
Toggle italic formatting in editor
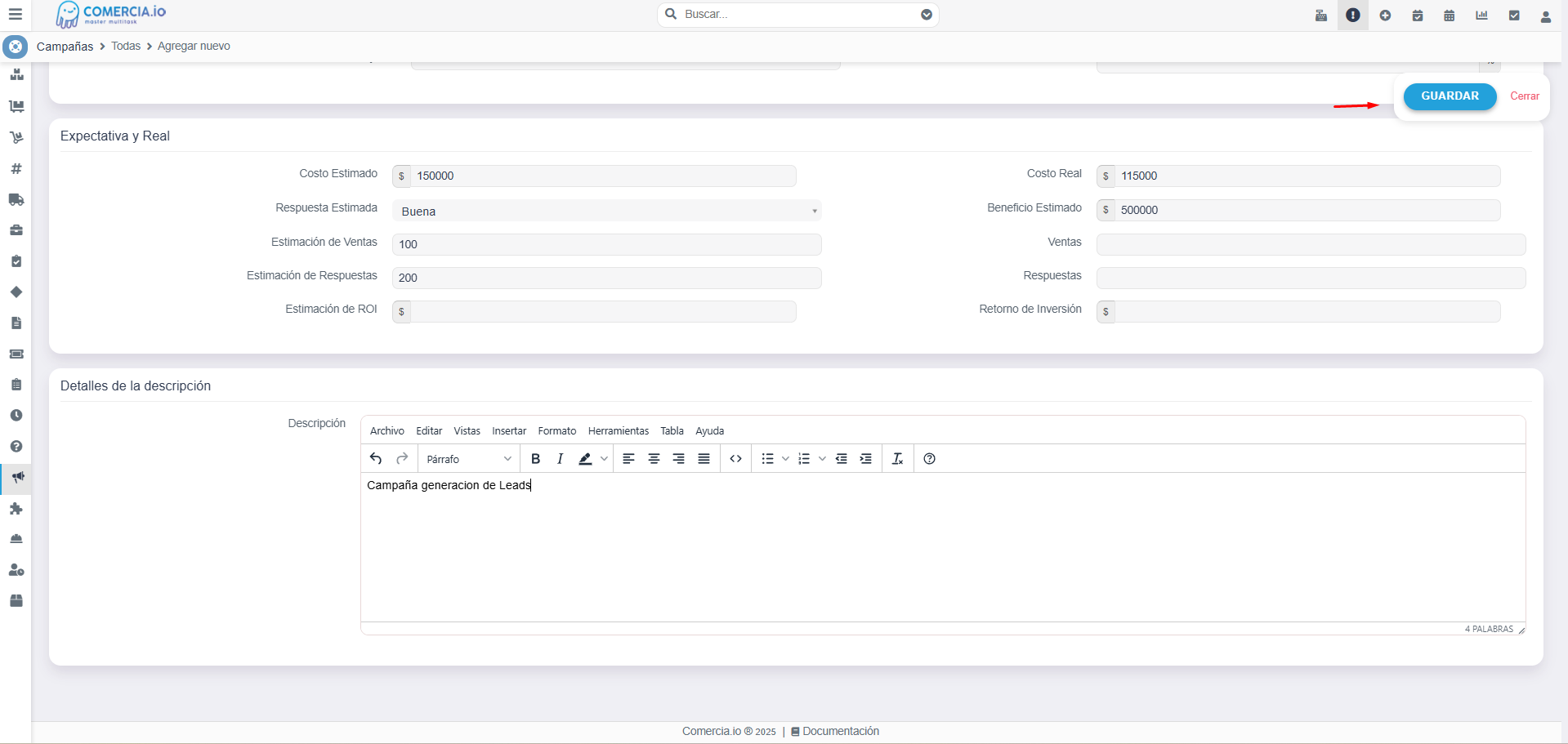coord(560,459)
